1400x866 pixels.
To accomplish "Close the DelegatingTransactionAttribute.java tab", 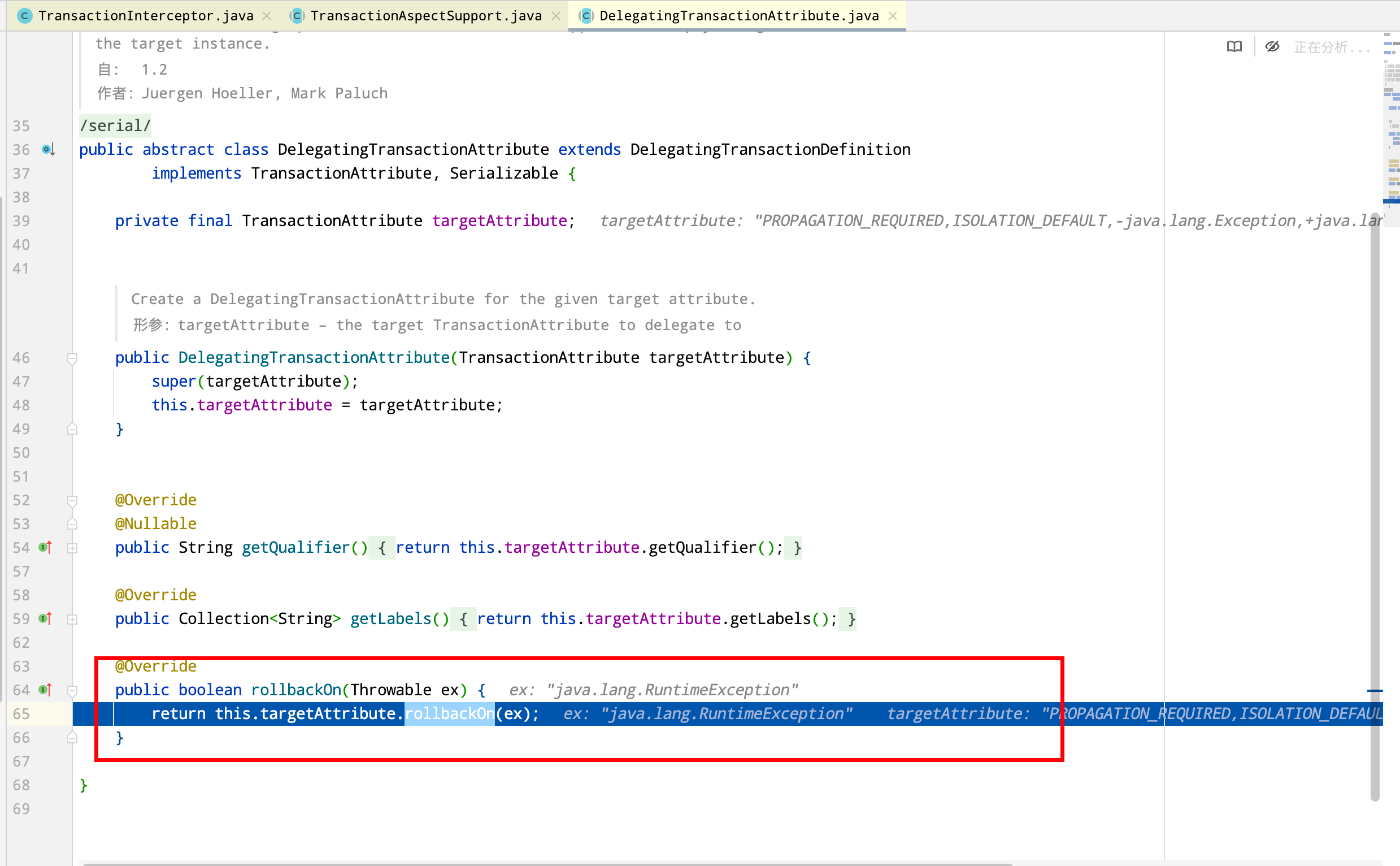I will tap(892, 16).
